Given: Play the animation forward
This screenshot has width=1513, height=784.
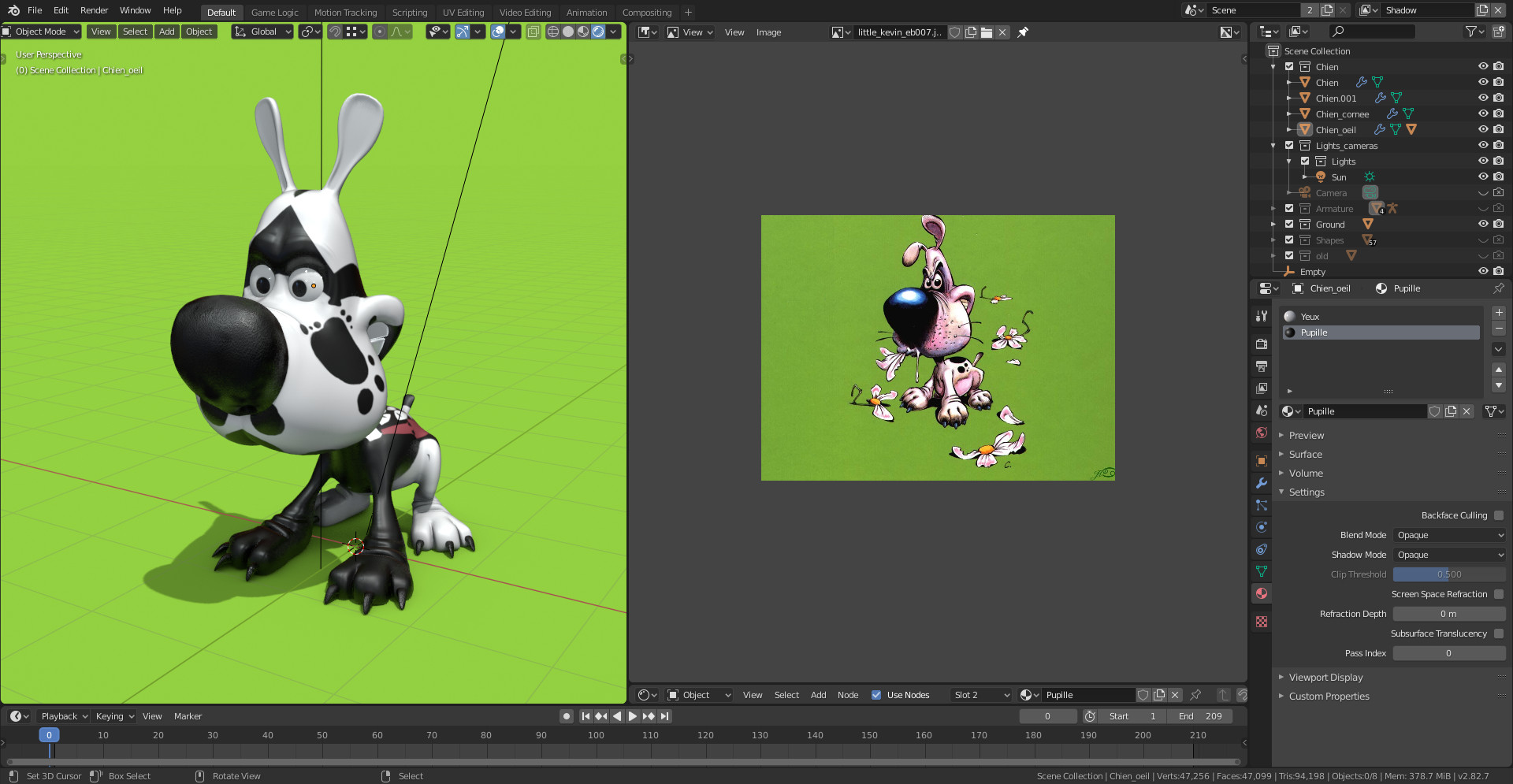Looking at the screenshot, I should [x=633, y=716].
